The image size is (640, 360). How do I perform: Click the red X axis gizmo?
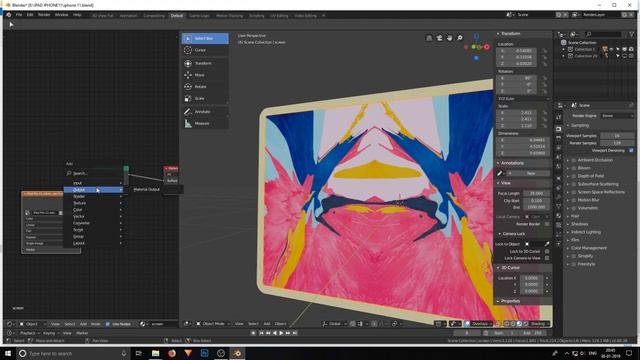[x=487, y=47]
